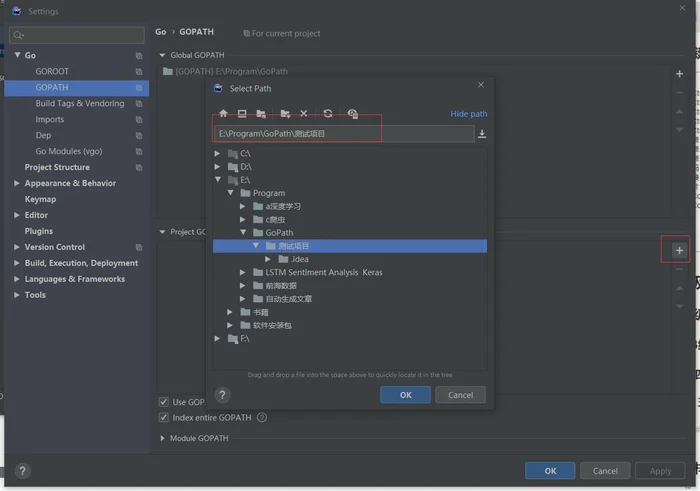
Task: Collapse the Global GOPATH section
Action: click(x=162, y=55)
